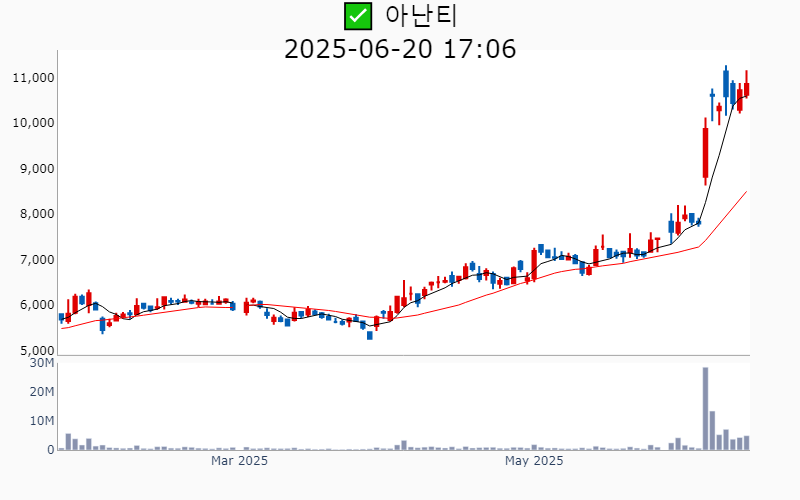The height and width of the screenshot is (500, 800).
Task: Click the 9,000 price axis label
Action: pos(37,168)
